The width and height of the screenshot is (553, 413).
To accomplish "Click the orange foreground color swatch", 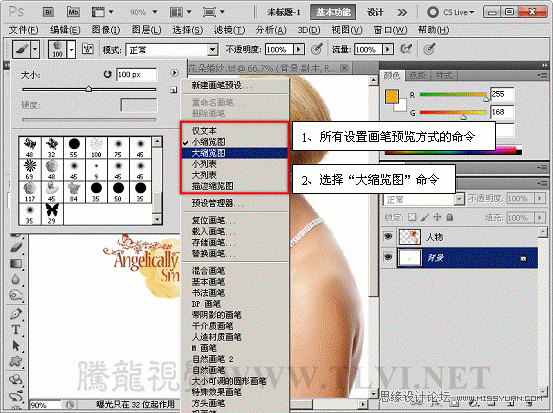I will [391, 96].
